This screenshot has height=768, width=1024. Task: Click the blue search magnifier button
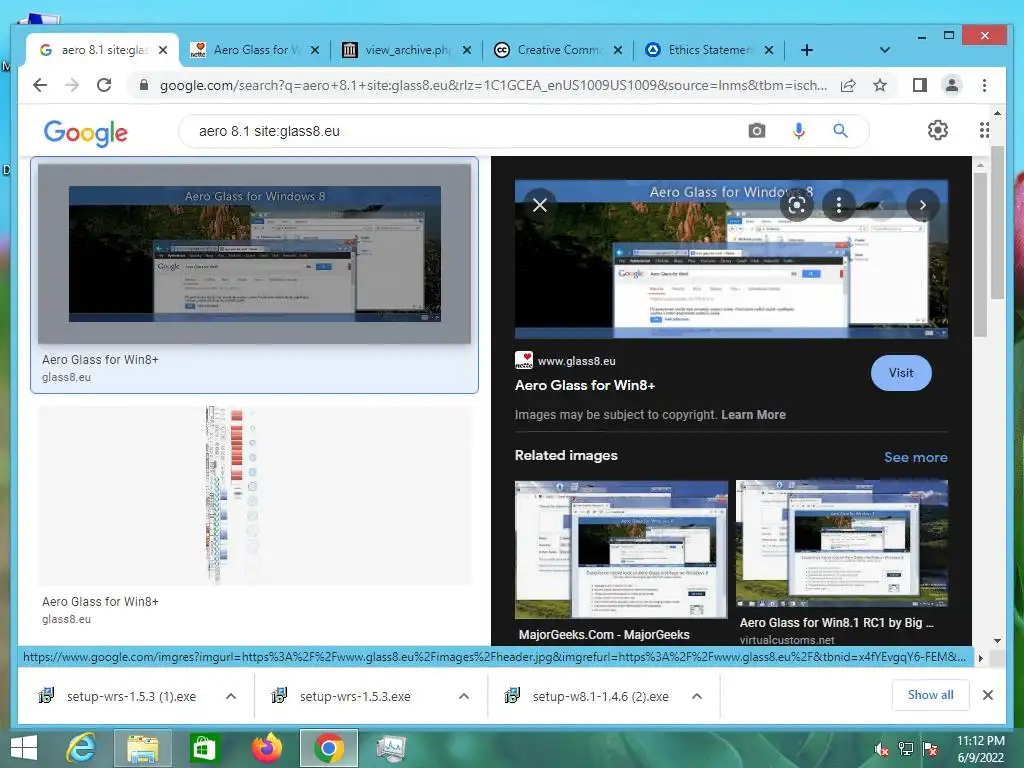pyautogui.click(x=840, y=131)
